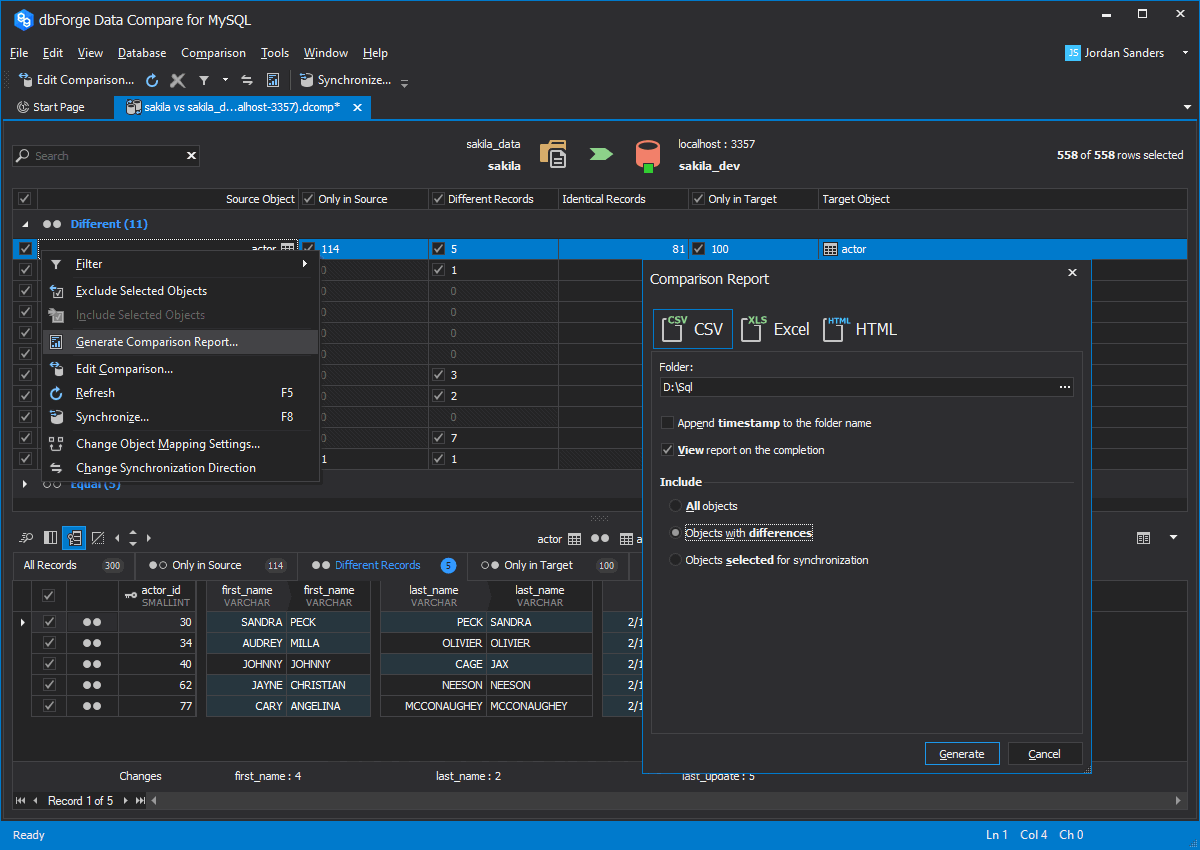
Task: Click the generate report icon in toolbar
Action: [272, 80]
